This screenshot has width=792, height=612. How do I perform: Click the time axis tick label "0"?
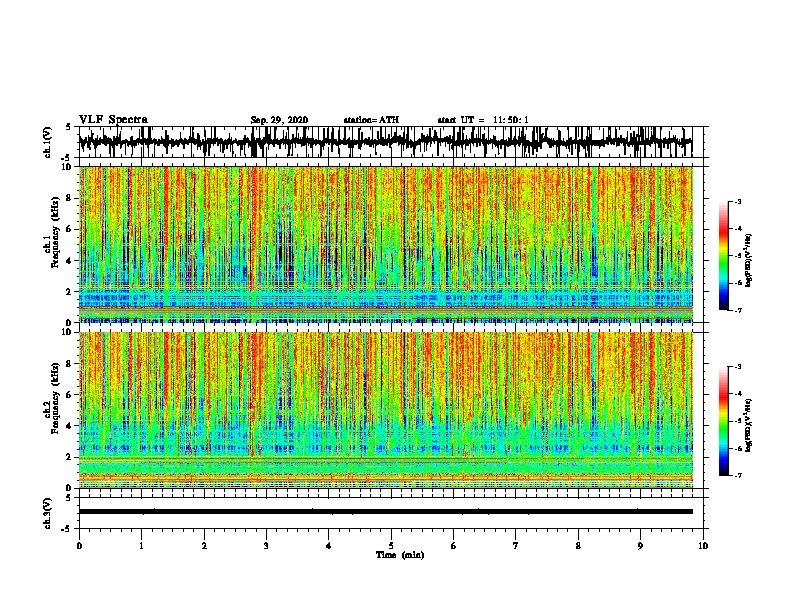[79, 546]
